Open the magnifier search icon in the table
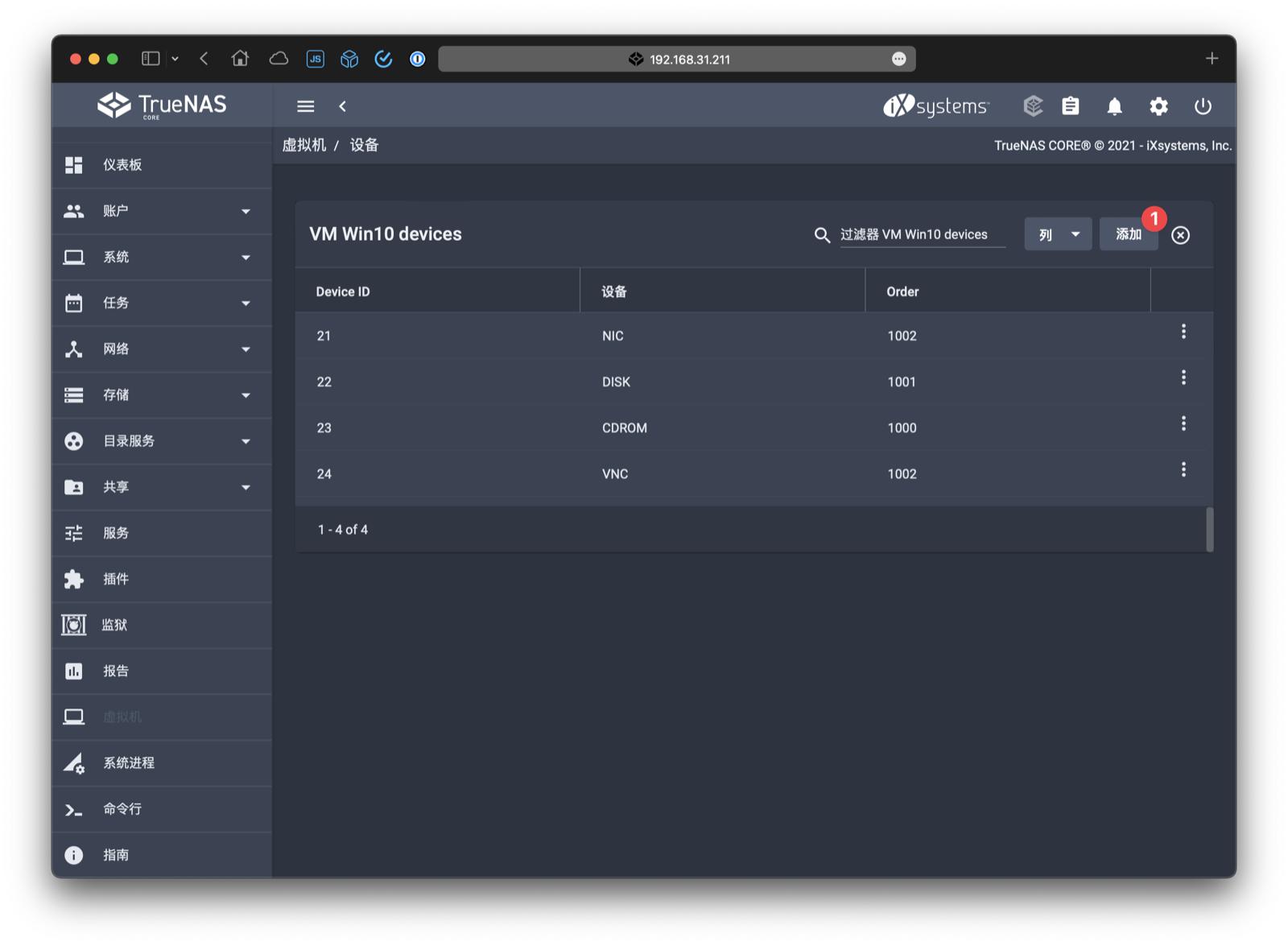Screen dimensions: 1288x946 [822, 235]
